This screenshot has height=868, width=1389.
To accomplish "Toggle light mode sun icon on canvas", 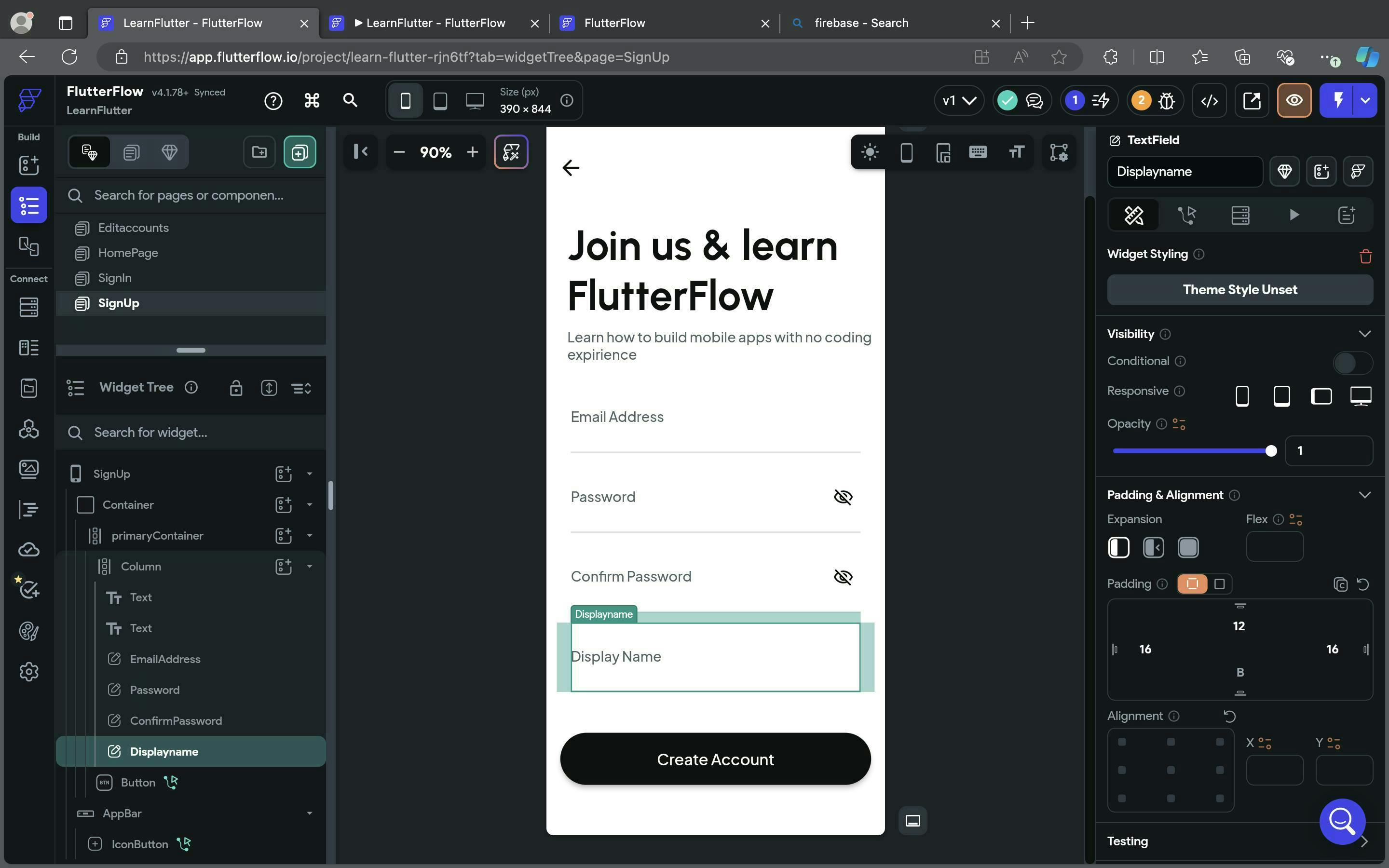I will click(x=870, y=152).
